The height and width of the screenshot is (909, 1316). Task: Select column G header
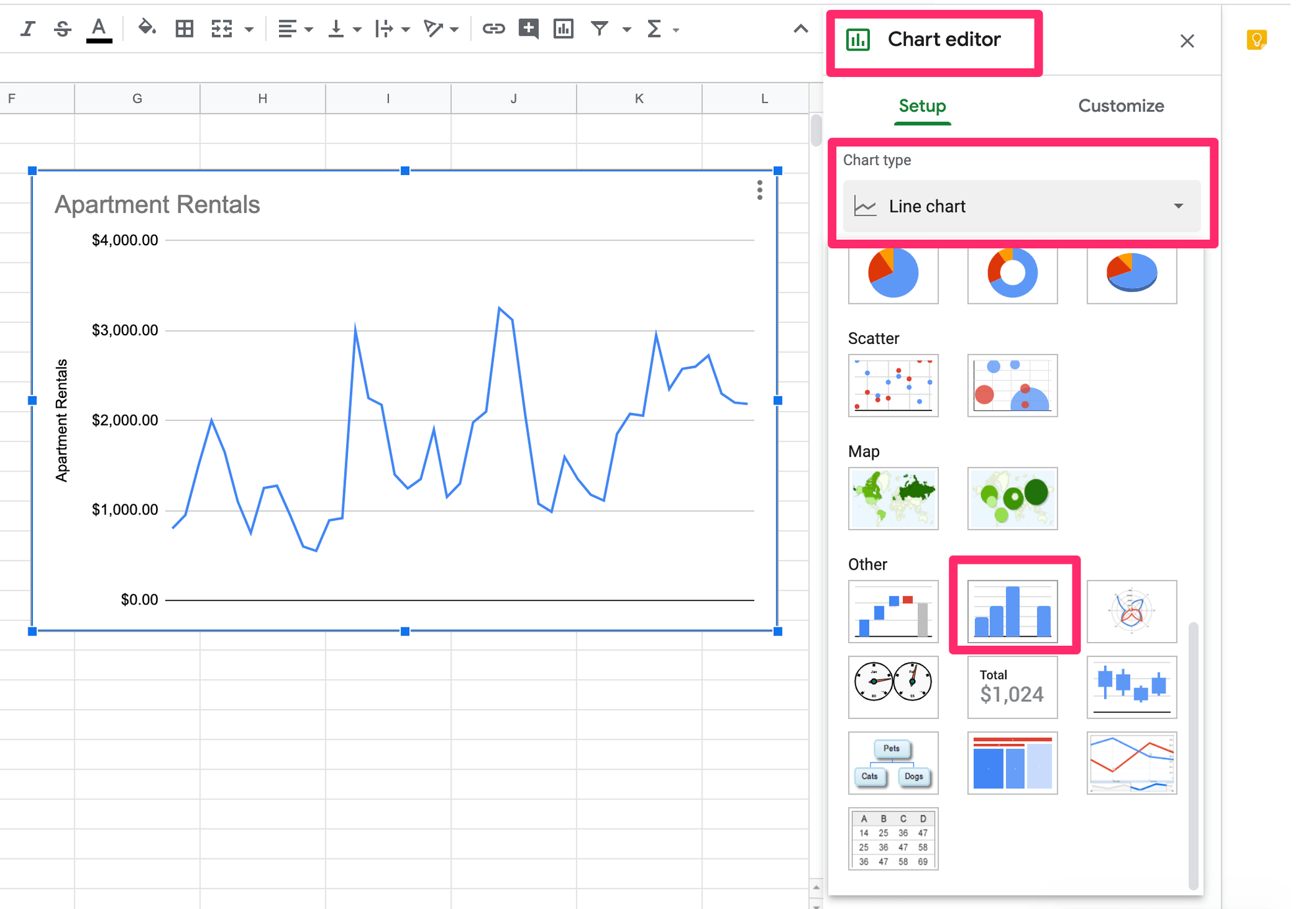137,99
